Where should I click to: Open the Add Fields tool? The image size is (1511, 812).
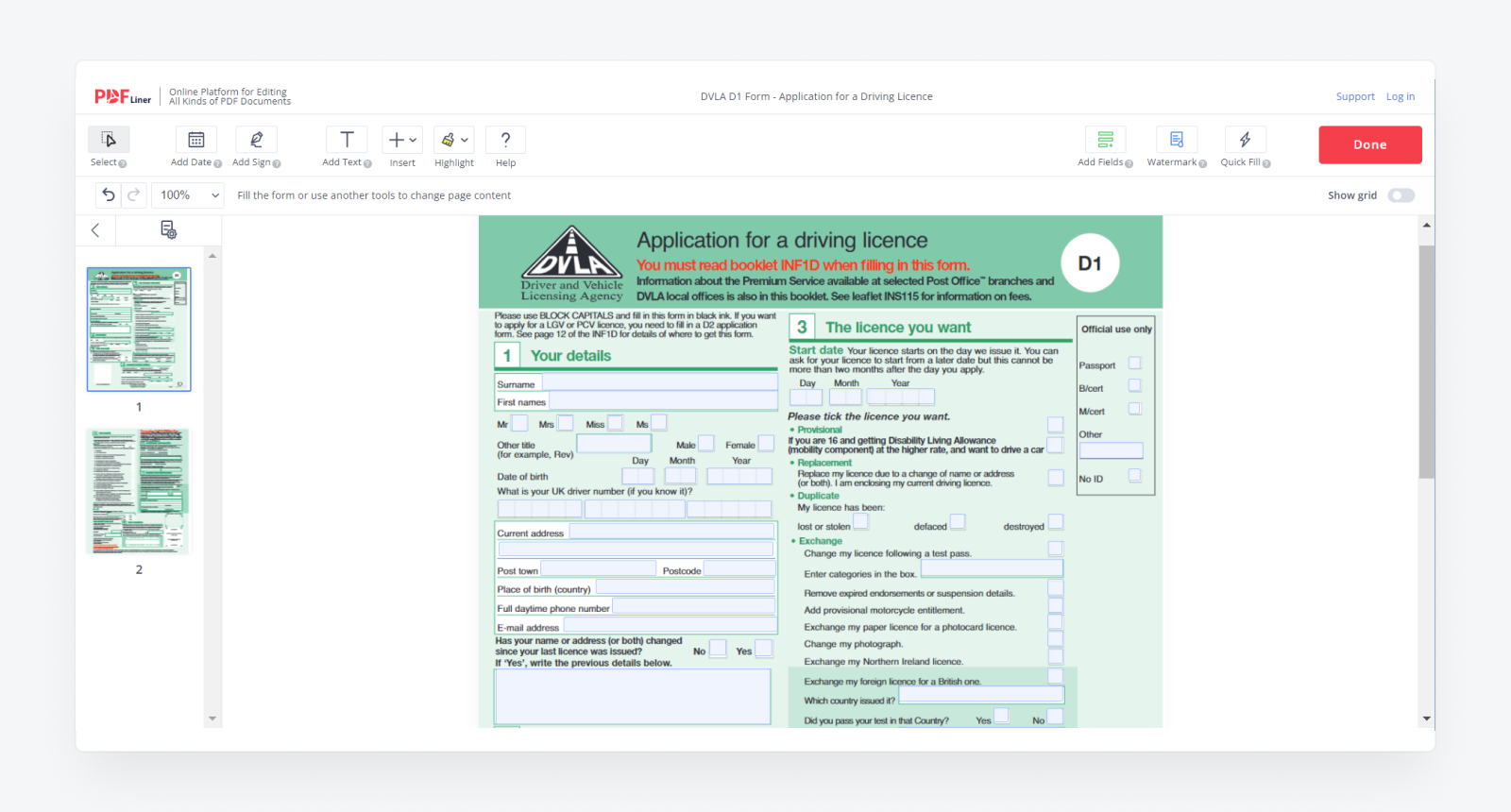coord(1105,140)
